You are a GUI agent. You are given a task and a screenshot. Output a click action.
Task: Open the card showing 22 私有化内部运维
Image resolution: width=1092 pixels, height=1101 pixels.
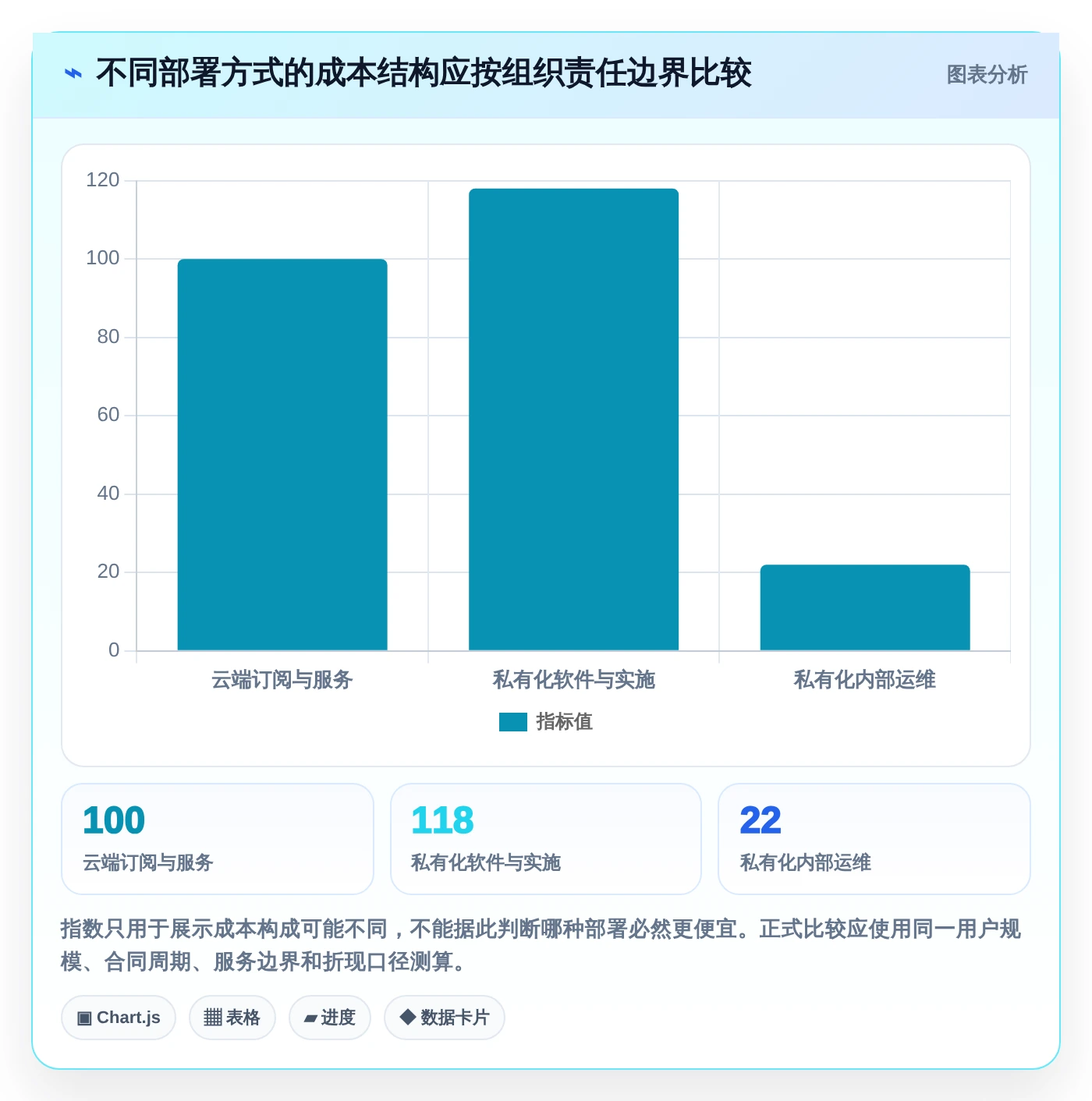coord(874,839)
